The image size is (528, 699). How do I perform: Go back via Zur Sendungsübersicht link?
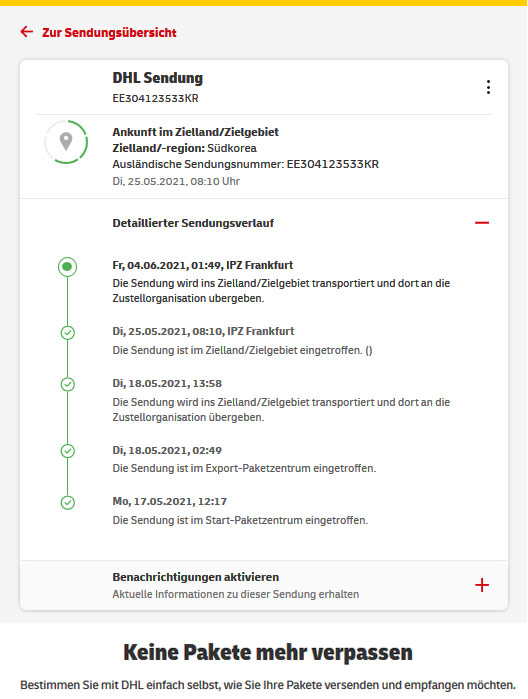tap(109, 33)
